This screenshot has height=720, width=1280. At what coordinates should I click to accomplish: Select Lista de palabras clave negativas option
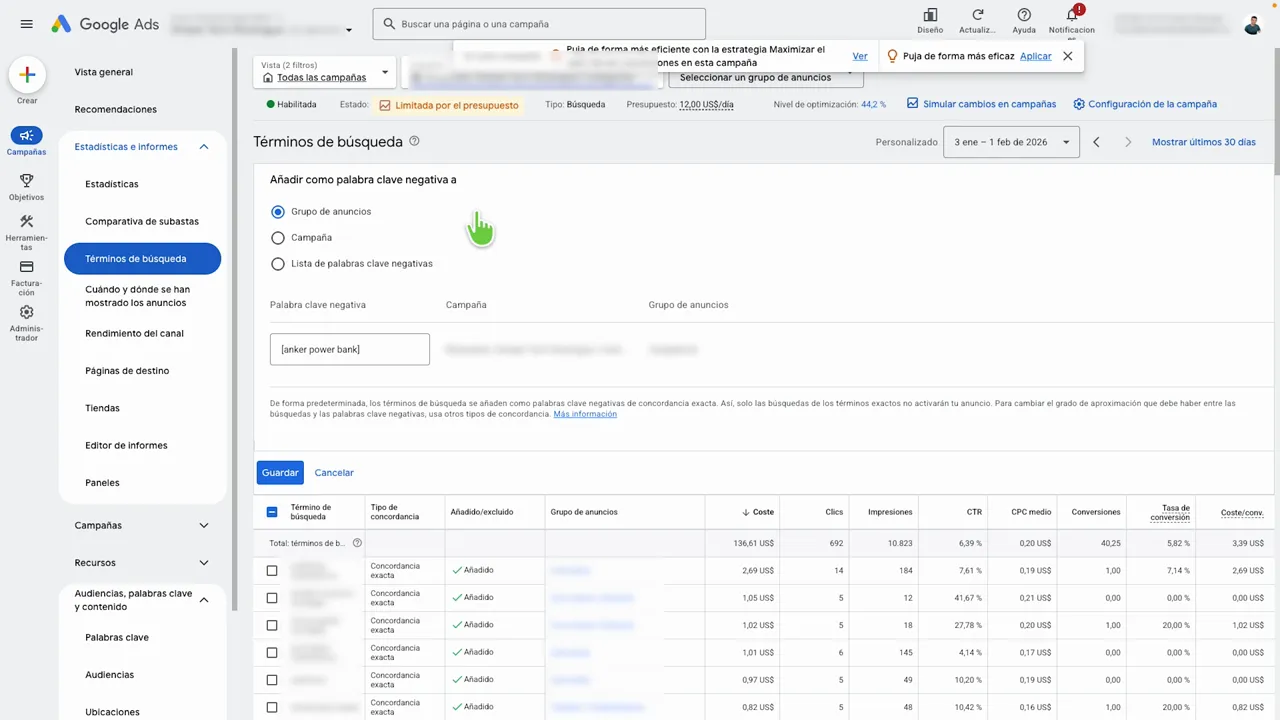278,264
